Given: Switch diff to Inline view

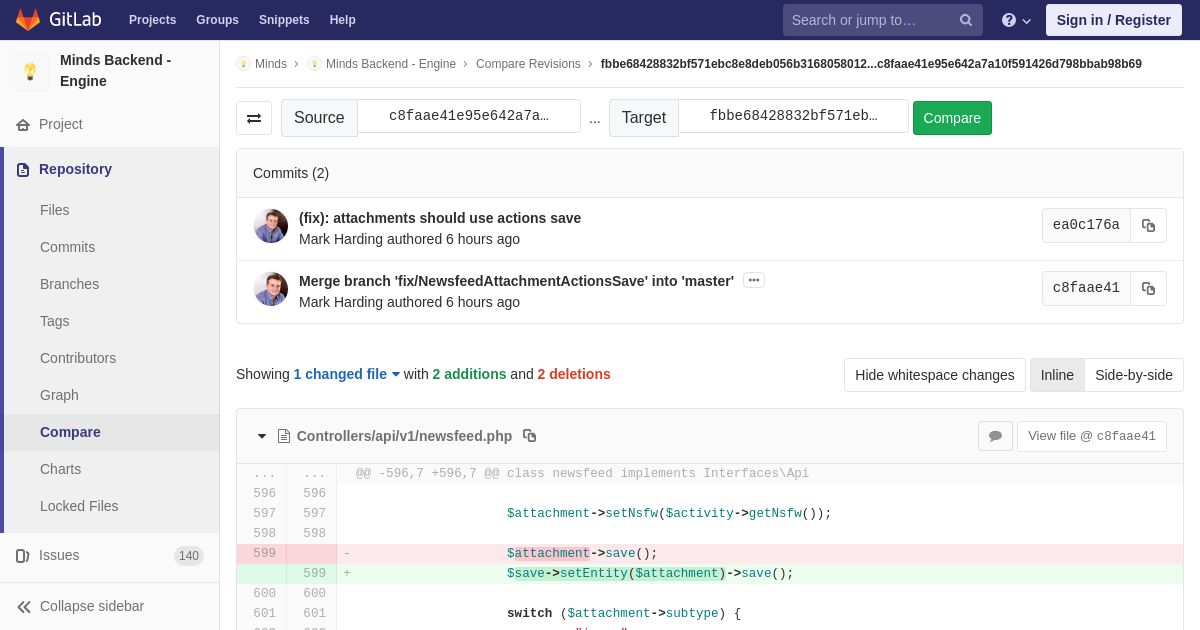Looking at the screenshot, I should click(1057, 375).
